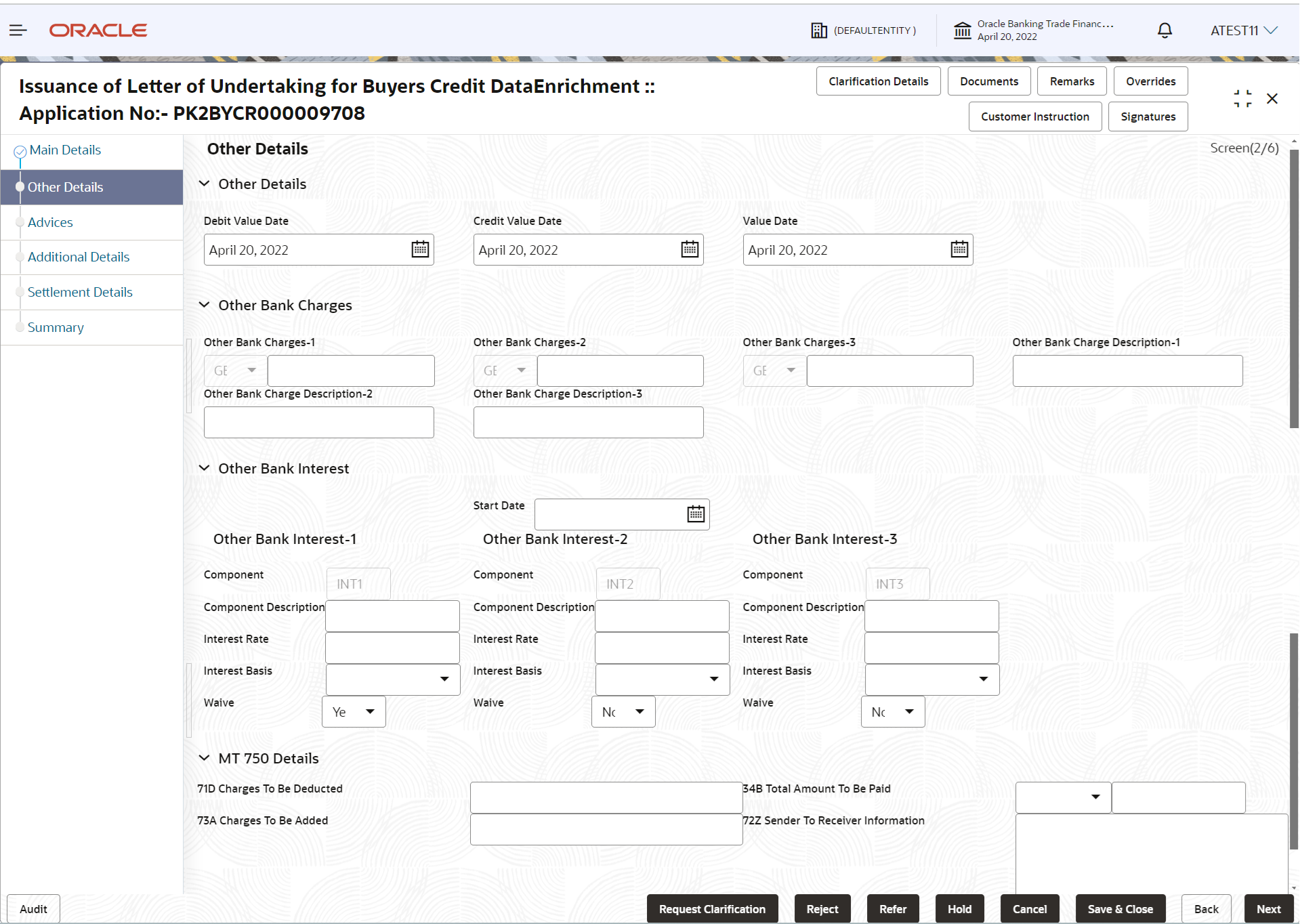Open the Waive dropdown for Interest-1
The width and height of the screenshot is (1300, 924).
[354, 712]
